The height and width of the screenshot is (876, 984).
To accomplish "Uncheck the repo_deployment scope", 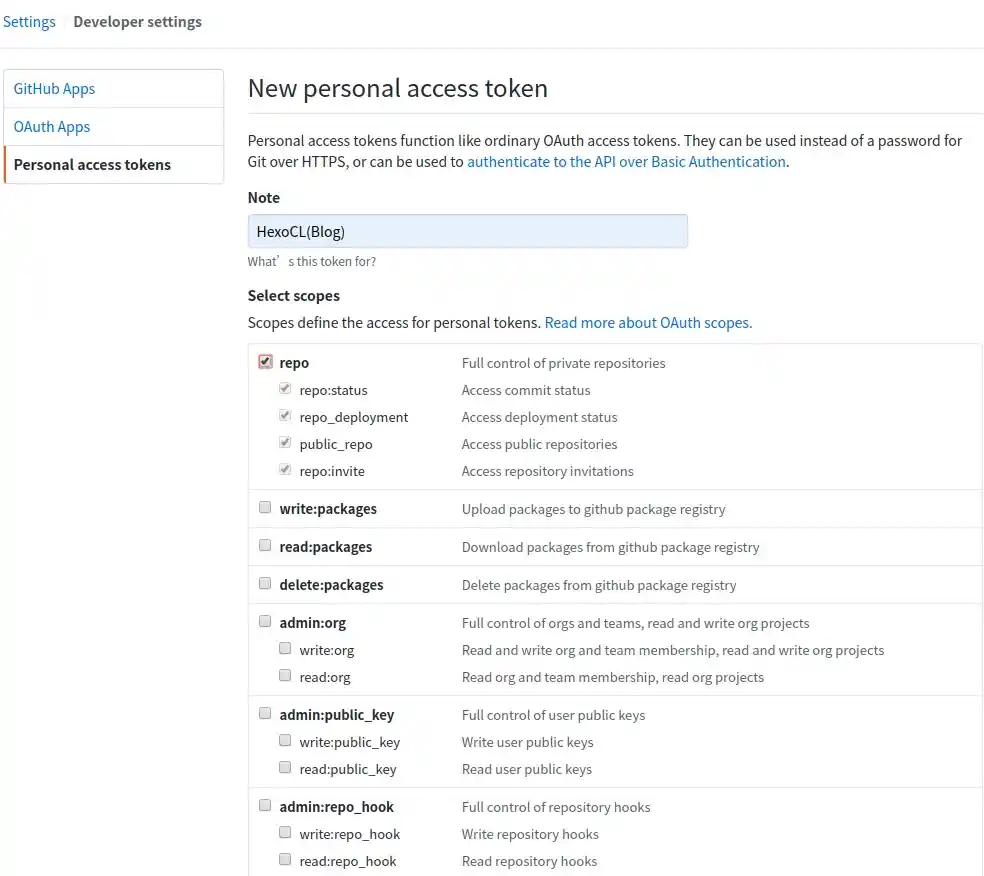I will tap(285, 415).
